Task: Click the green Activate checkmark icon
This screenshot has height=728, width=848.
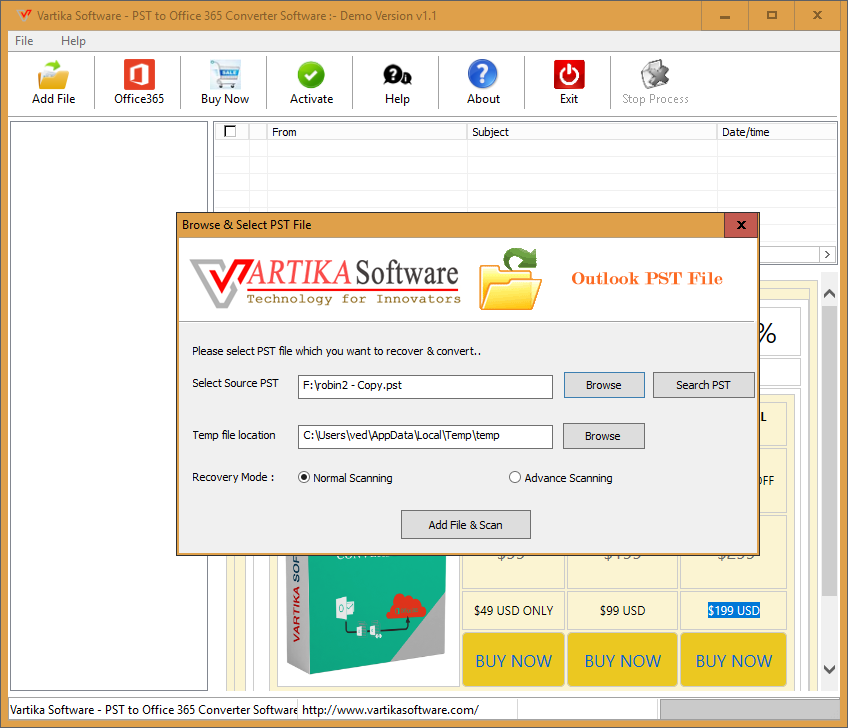Action: (311, 75)
